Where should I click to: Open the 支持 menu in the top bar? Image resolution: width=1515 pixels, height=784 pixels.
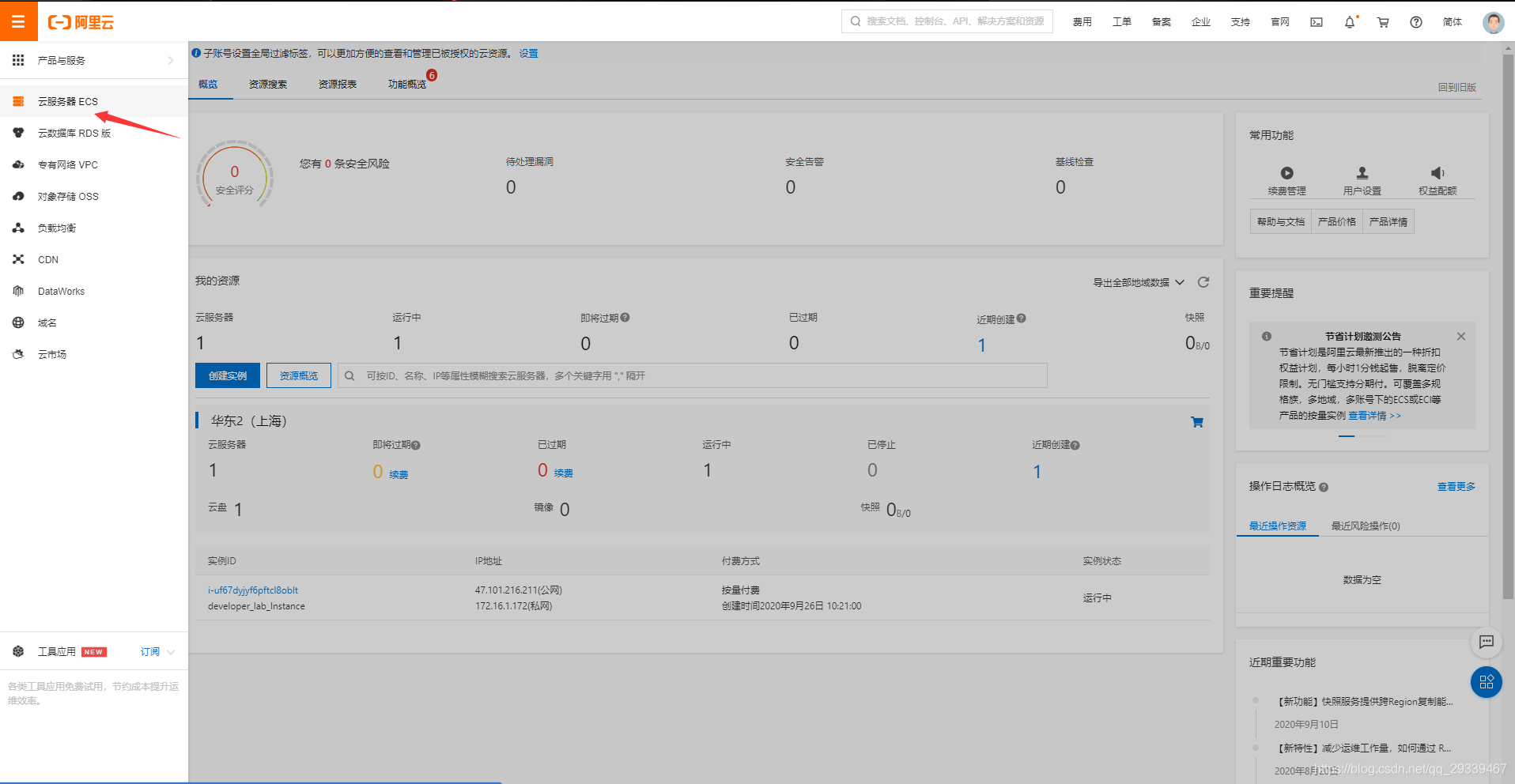tap(1240, 22)
